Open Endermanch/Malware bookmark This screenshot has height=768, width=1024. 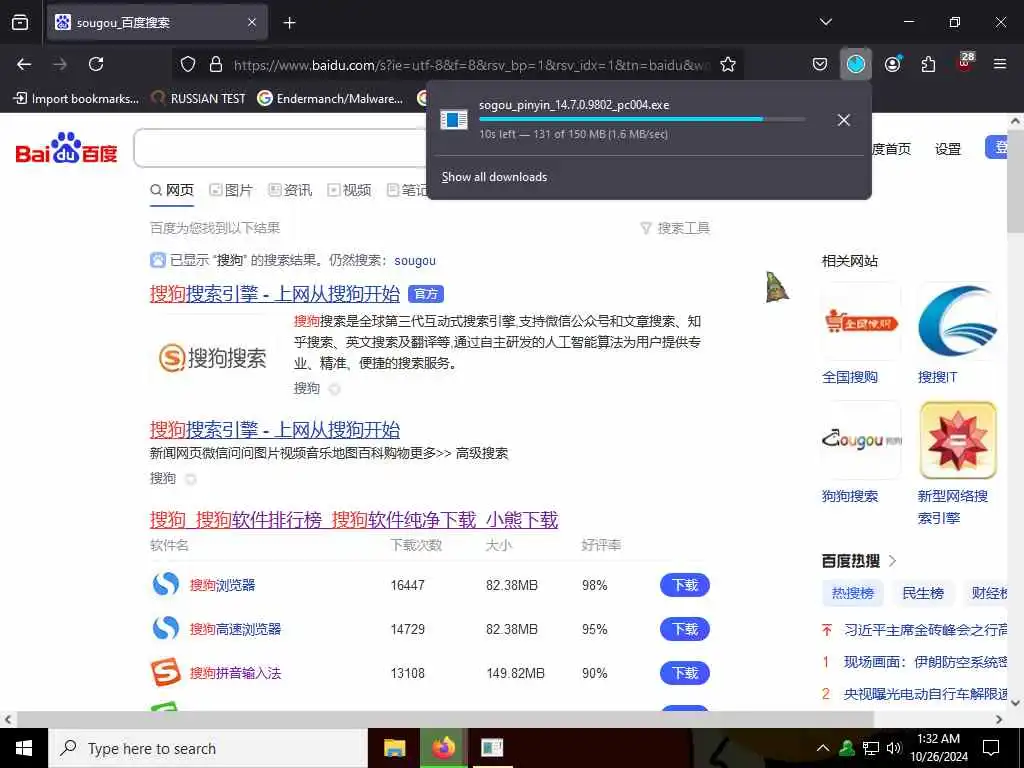pos(330,99)
